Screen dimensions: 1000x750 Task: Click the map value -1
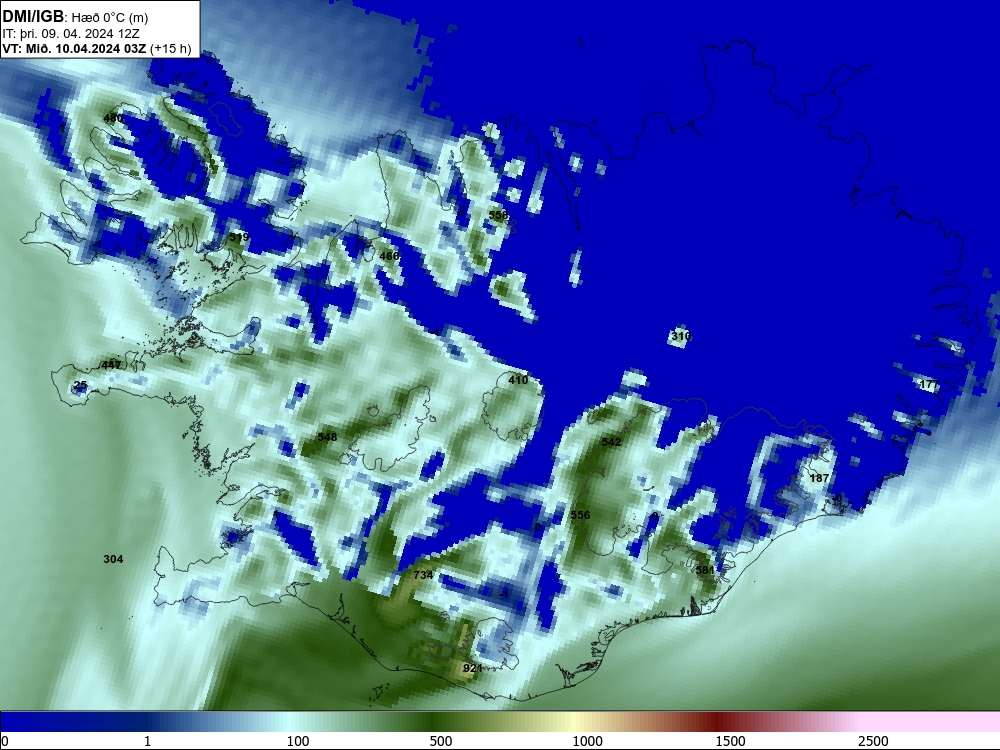coord(504,594)
